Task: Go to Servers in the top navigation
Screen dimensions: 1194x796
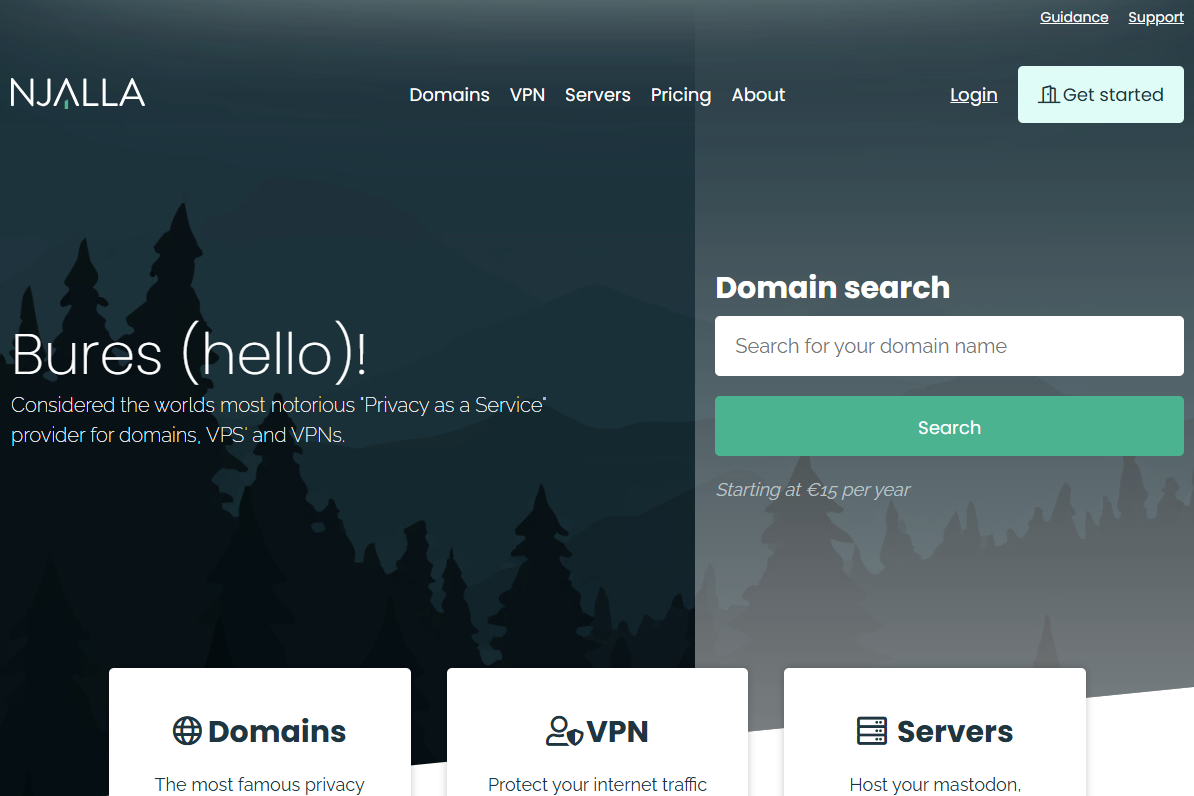Action: click(598, 94)
